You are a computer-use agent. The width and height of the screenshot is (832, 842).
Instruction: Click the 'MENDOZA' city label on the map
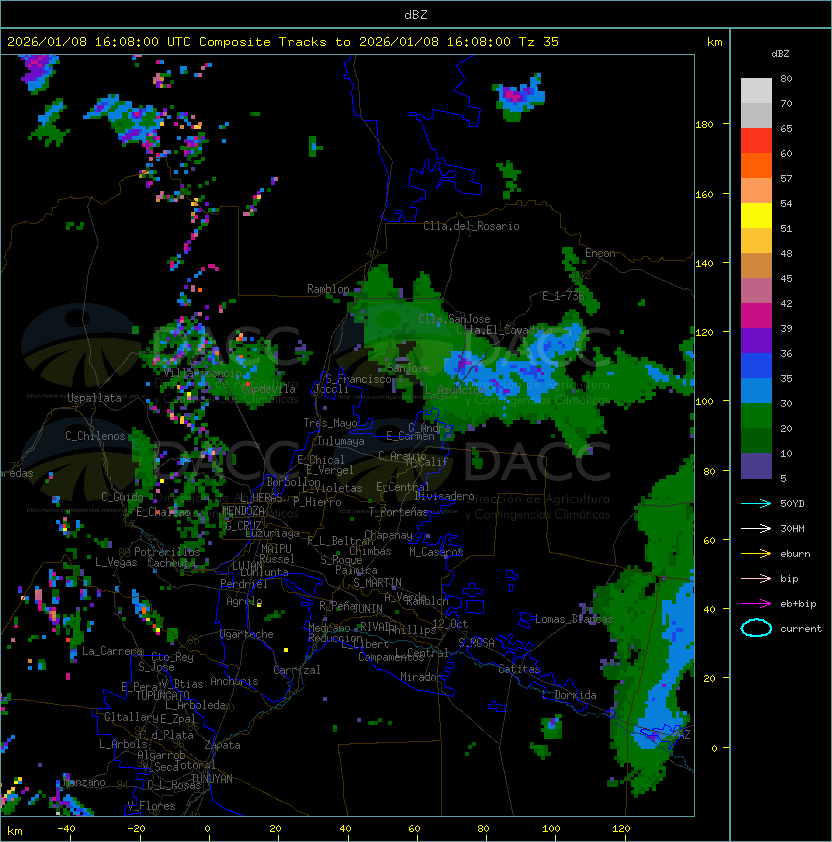(243, 510)
